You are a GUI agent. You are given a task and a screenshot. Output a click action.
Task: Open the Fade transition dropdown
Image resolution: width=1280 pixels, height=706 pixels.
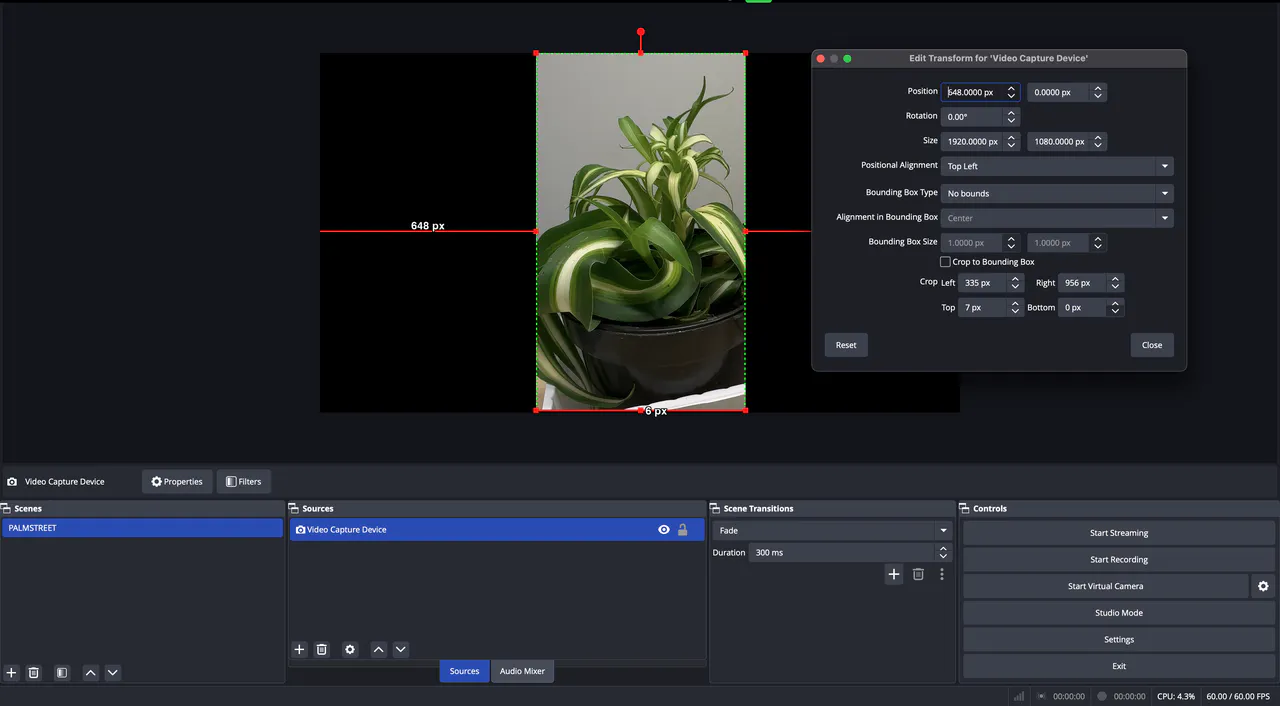[x=832, y=531]
